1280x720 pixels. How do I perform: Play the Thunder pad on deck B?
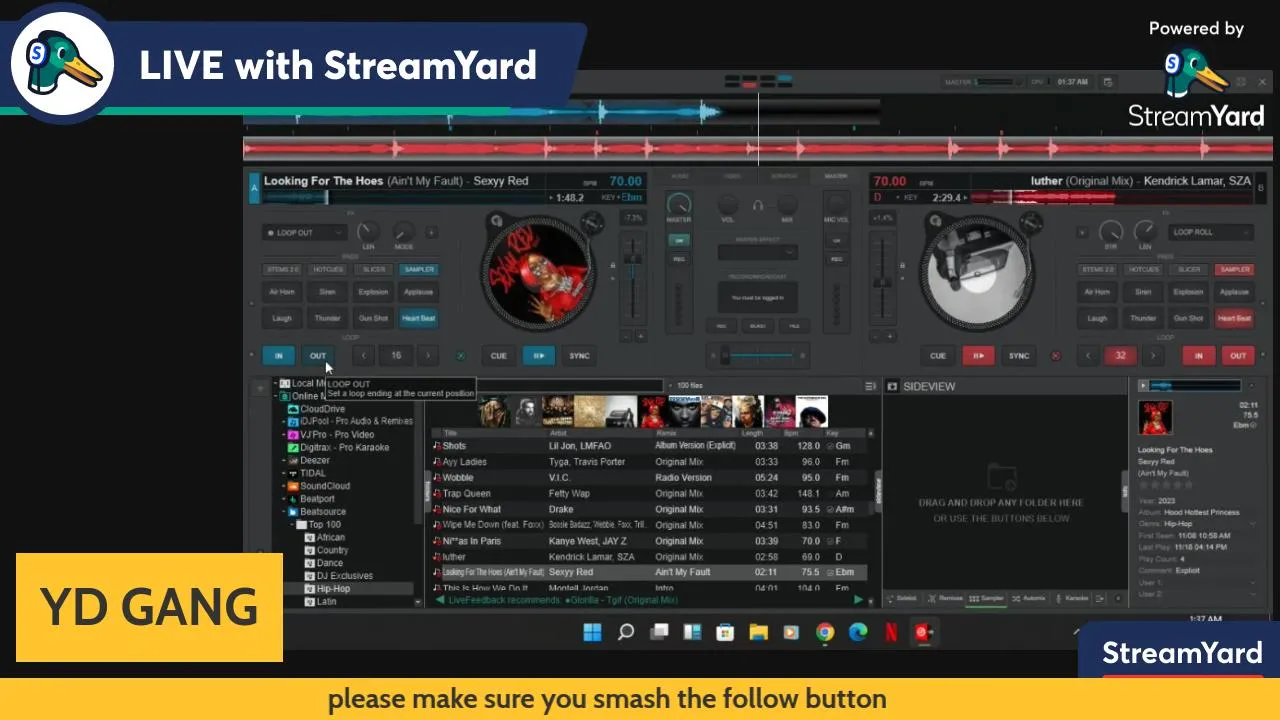pos(1143,318)
